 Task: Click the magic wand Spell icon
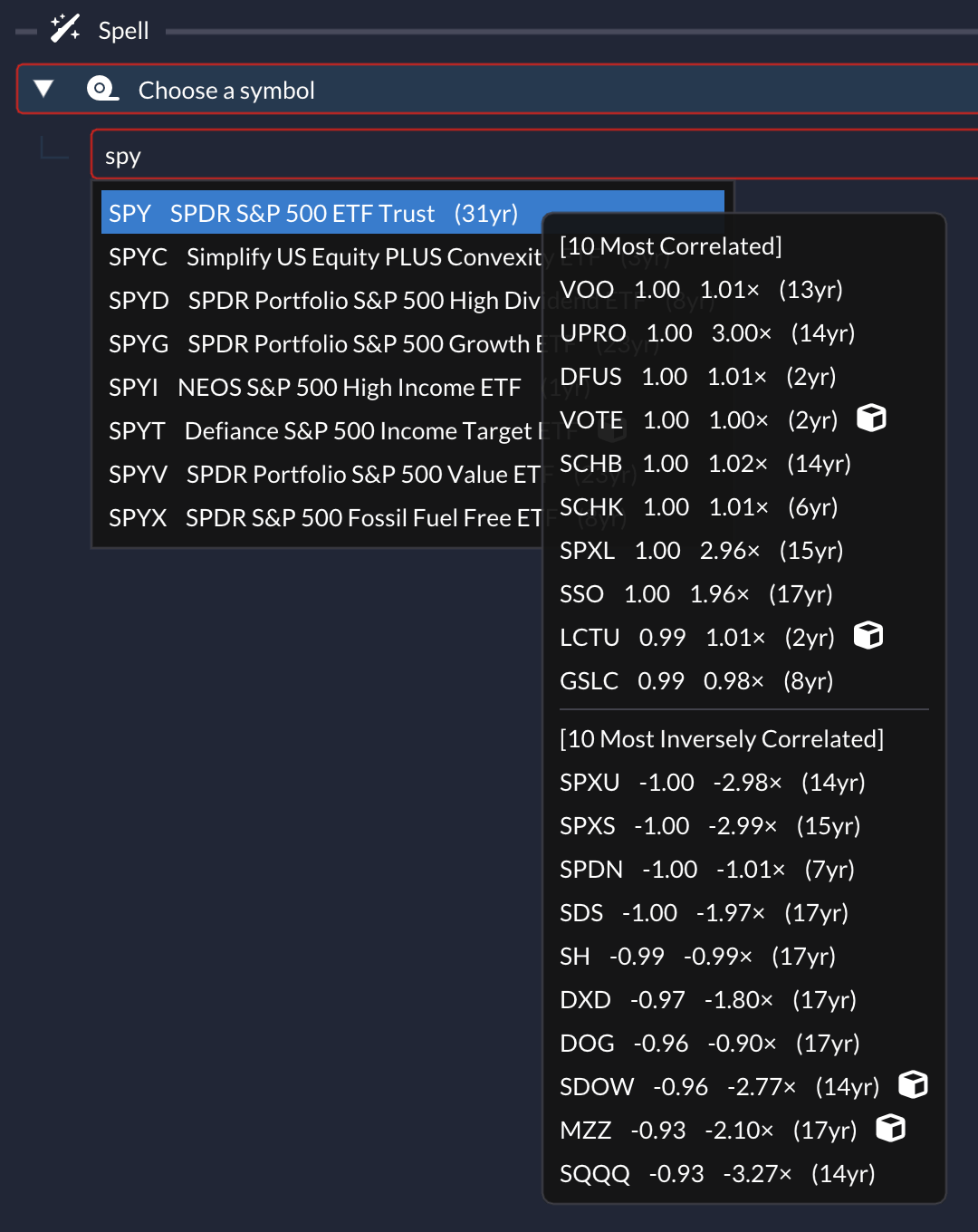(x=65, y=29)
